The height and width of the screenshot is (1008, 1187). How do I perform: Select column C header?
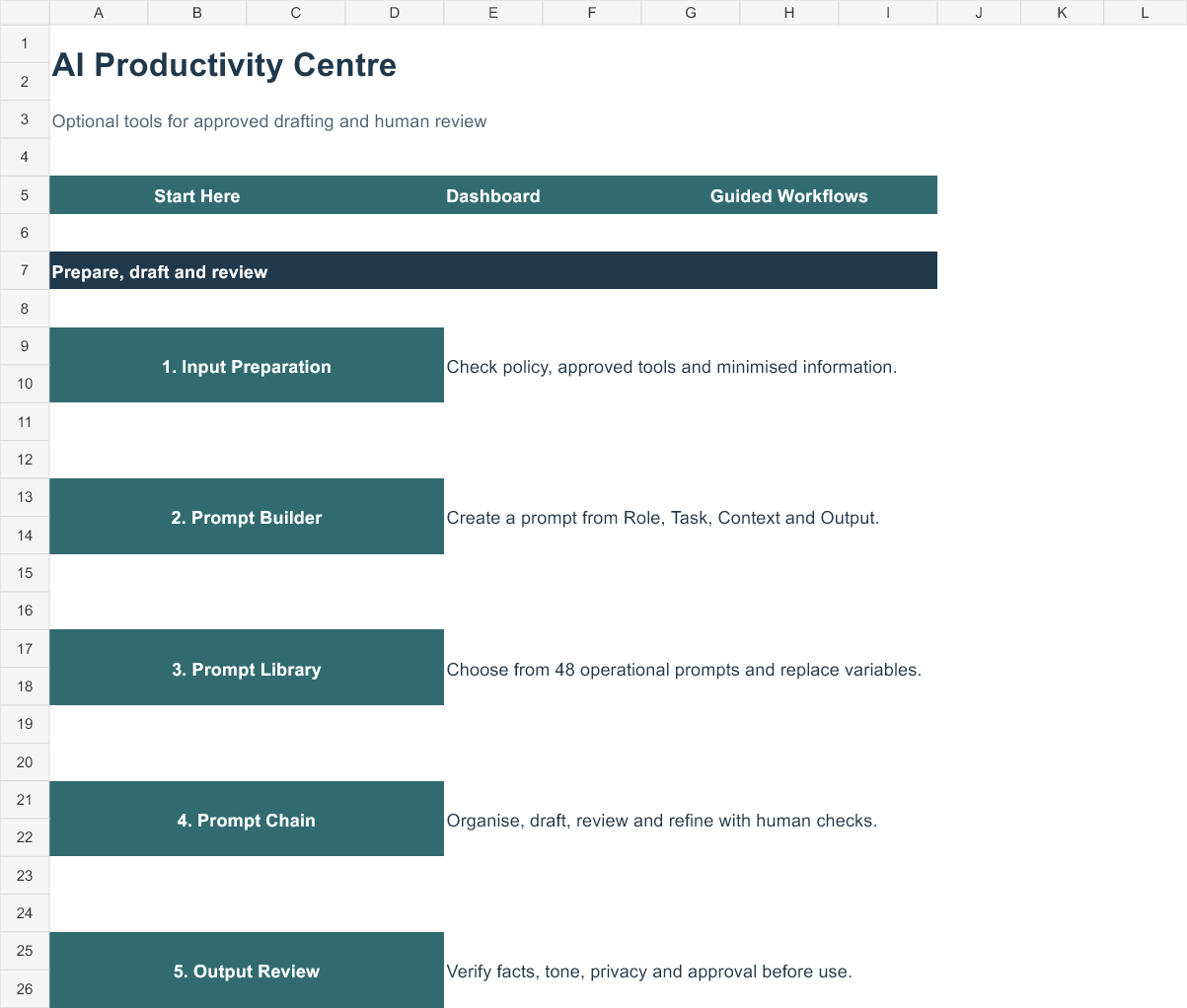[296, 13]
